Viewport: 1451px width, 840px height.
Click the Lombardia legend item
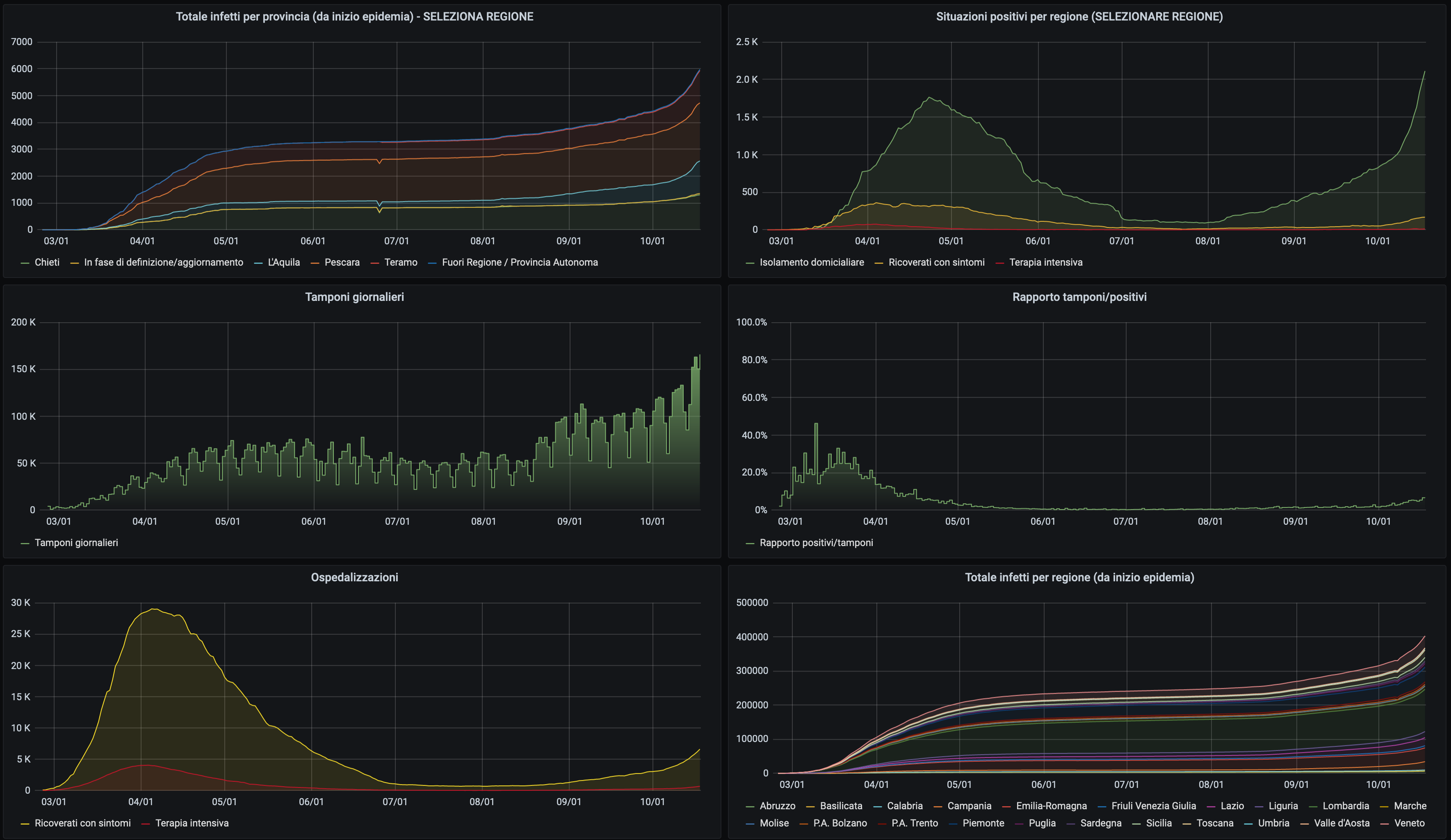[1345, 806]
